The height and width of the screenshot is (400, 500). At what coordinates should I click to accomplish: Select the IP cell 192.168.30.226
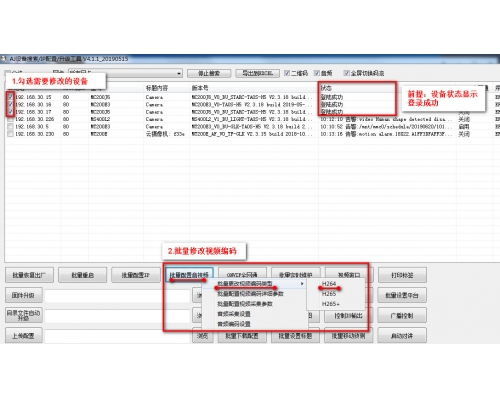point(34,119)
